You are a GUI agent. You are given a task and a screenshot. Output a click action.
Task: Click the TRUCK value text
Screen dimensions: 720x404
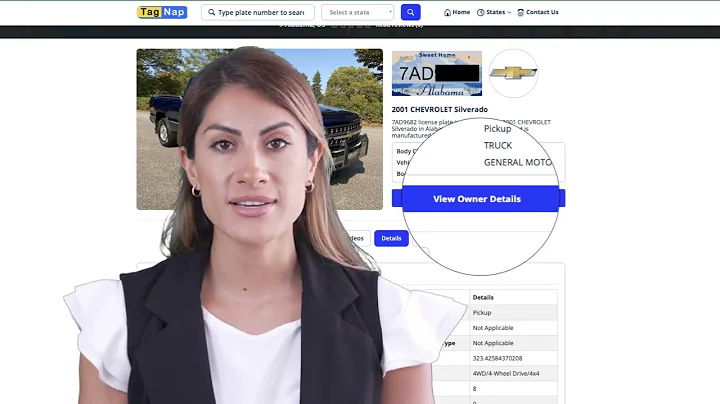point(498,146)
